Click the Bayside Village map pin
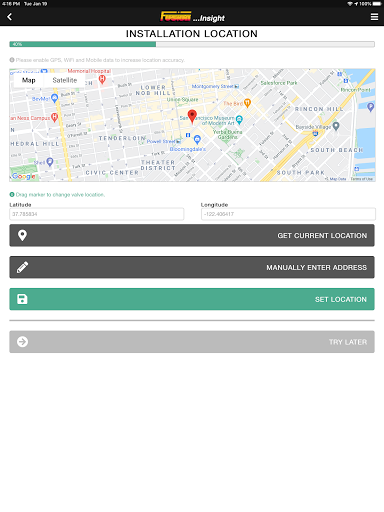Viewport: 384px width, 512px height. point(336,126)
